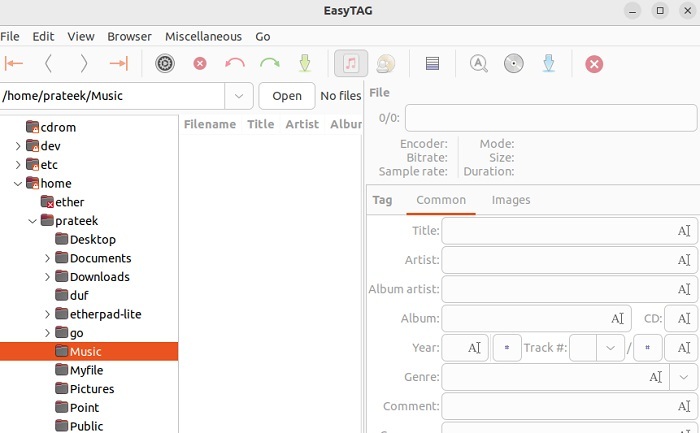Apply Album artist to all files icon
Viewport: 700px width, 433px height.
(684, 289)
